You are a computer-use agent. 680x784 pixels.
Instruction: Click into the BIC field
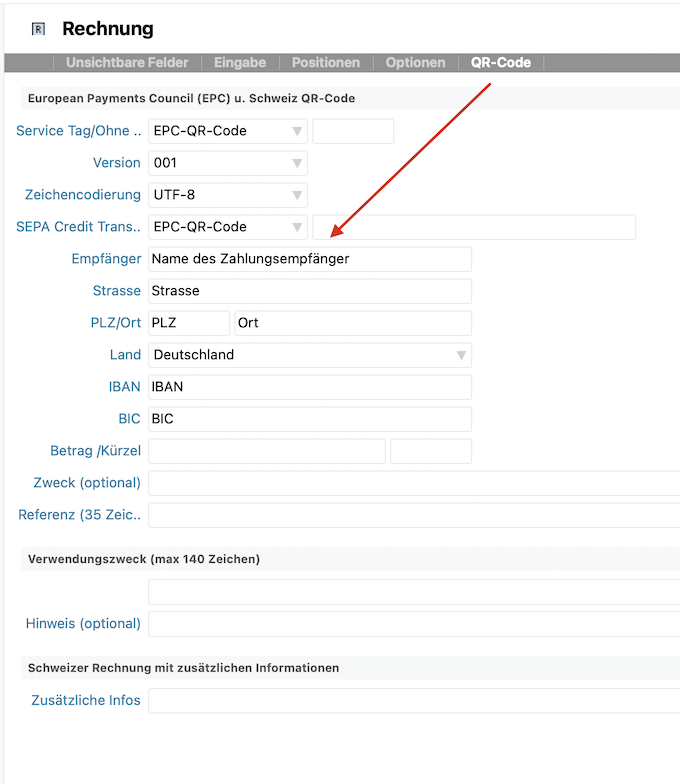coord(310,419)
